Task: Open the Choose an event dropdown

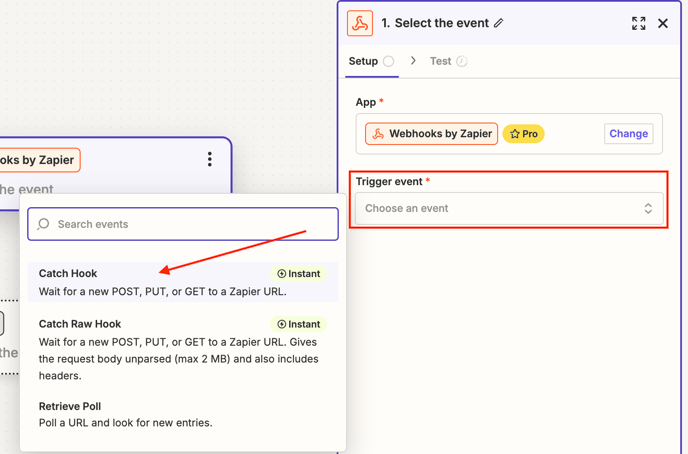Action: click(x=509, y=208)
